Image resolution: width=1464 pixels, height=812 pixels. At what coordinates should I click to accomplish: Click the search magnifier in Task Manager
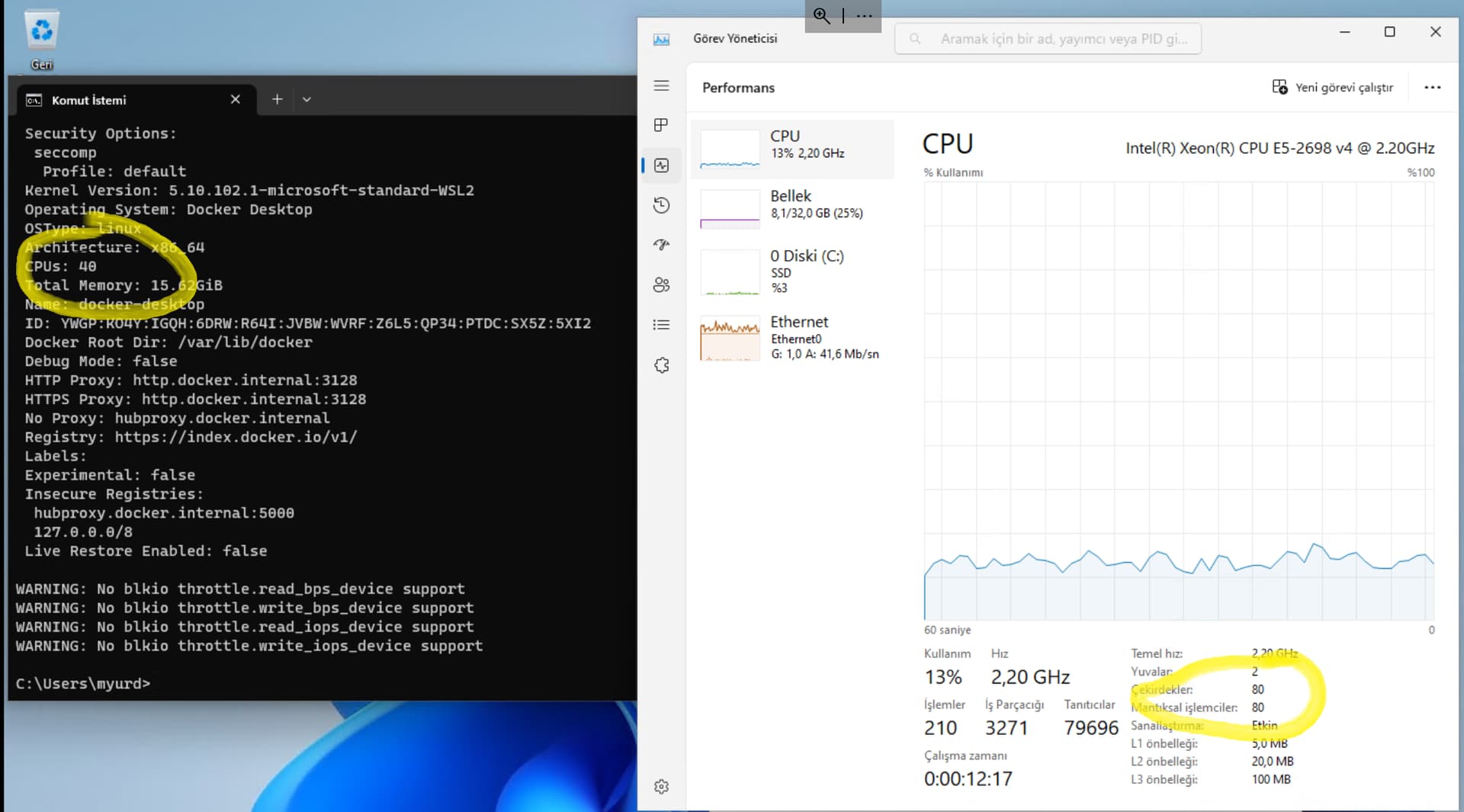coord(914,38)
